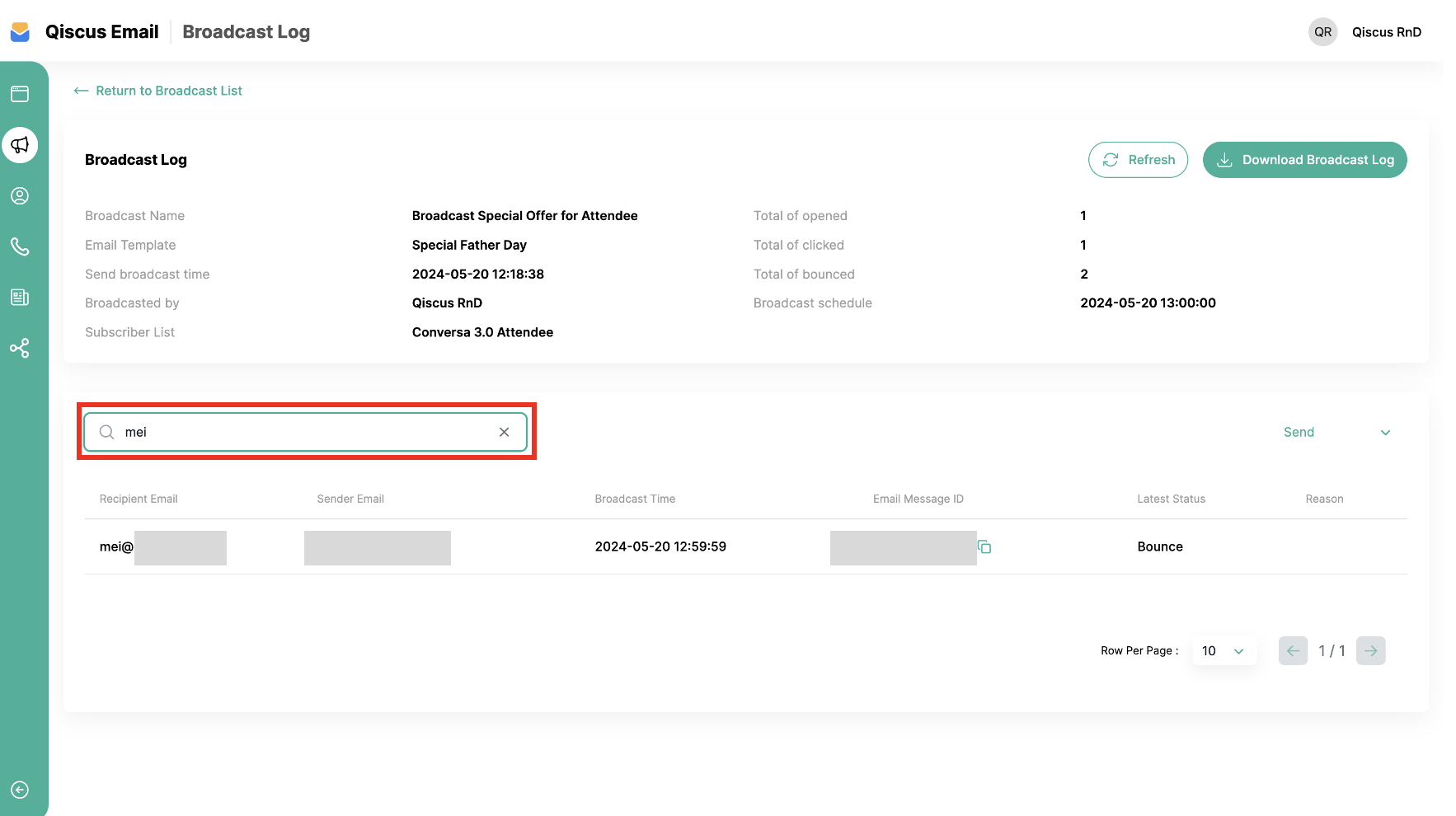The height and width of the screenshot is (816, 1456).
Task: Click the integration nodes sidebar icon
Action: [x=20, y=348]
